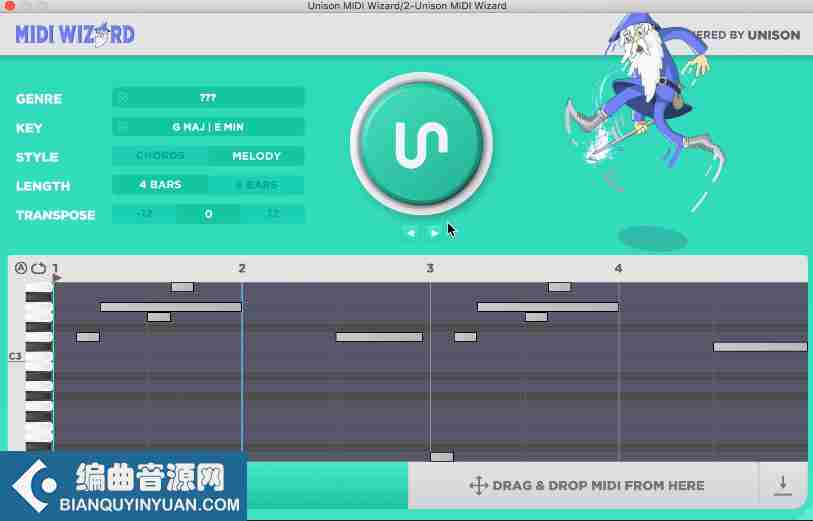Click the big Unison generate button

pyautogui.click(x=421, y=144)
